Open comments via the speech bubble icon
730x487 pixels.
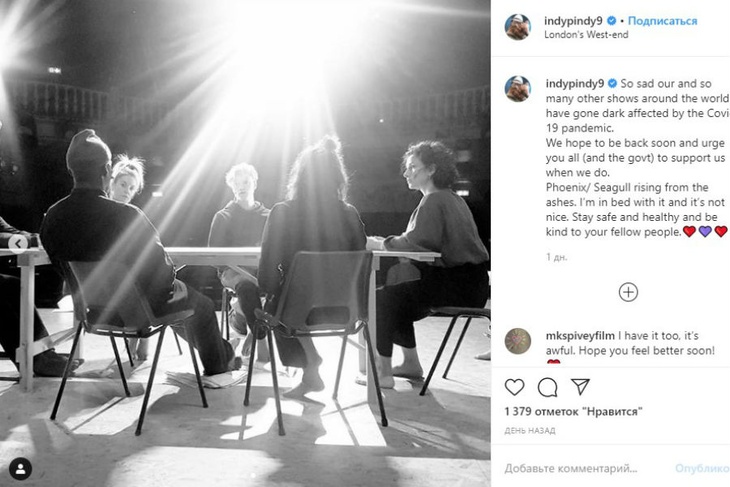pyautogui.click(x=548, y=387)
